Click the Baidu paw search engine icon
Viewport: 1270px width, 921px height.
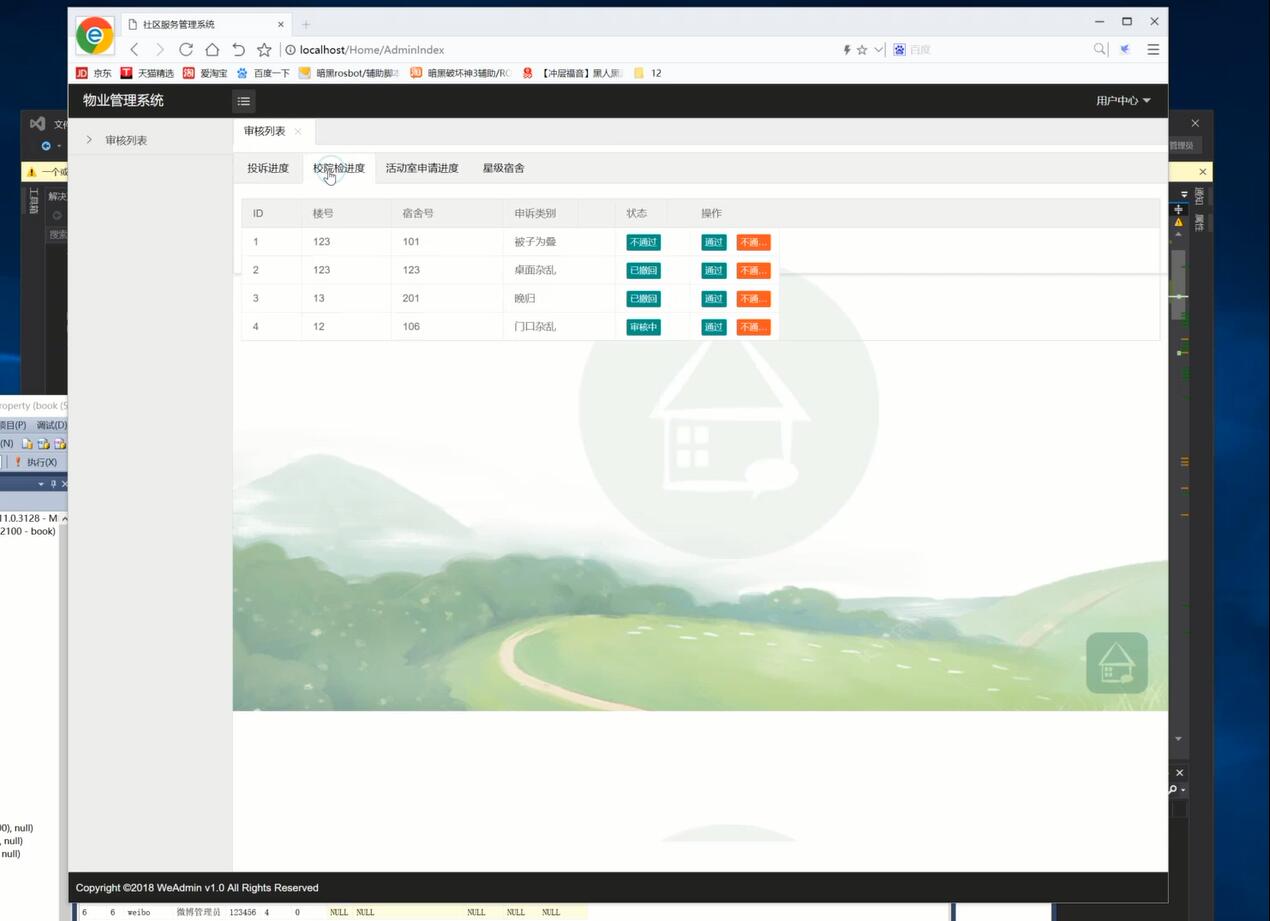click(899, 50)
